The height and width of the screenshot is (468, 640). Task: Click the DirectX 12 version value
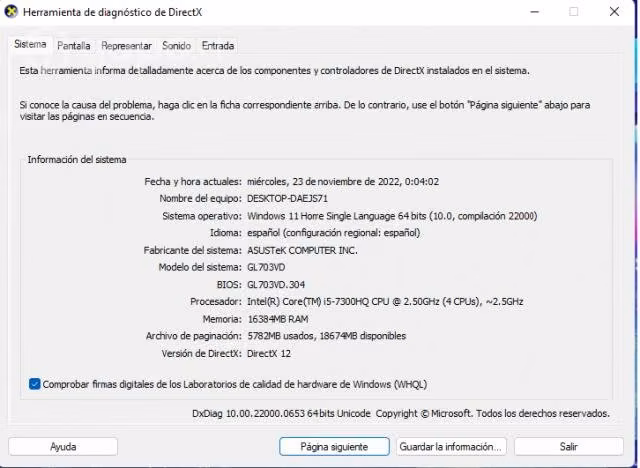pyautogui.click(x=269, y=353)
